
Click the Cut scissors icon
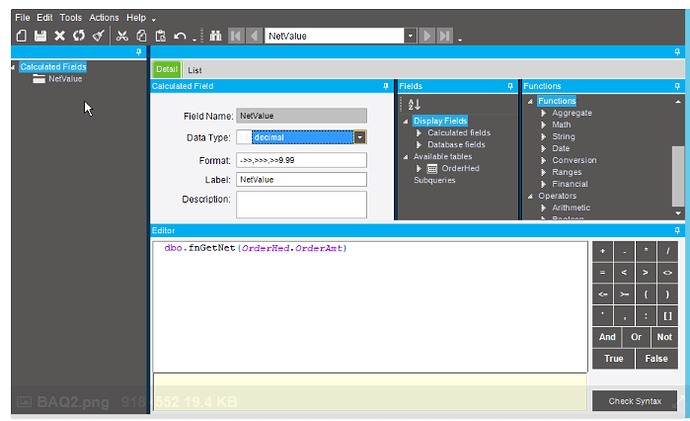coord(122,36)
